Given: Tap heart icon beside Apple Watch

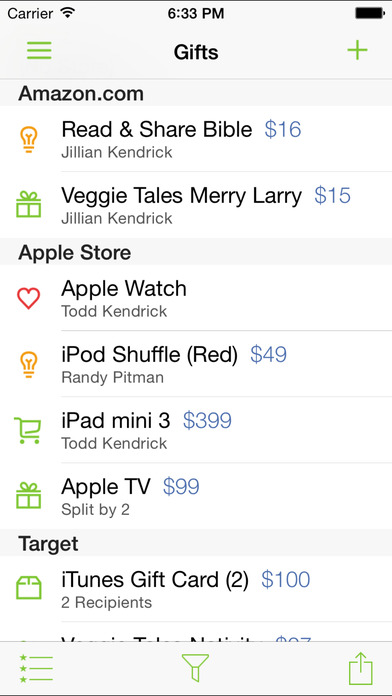Looking at the screenshot, I should pos(29,298).
